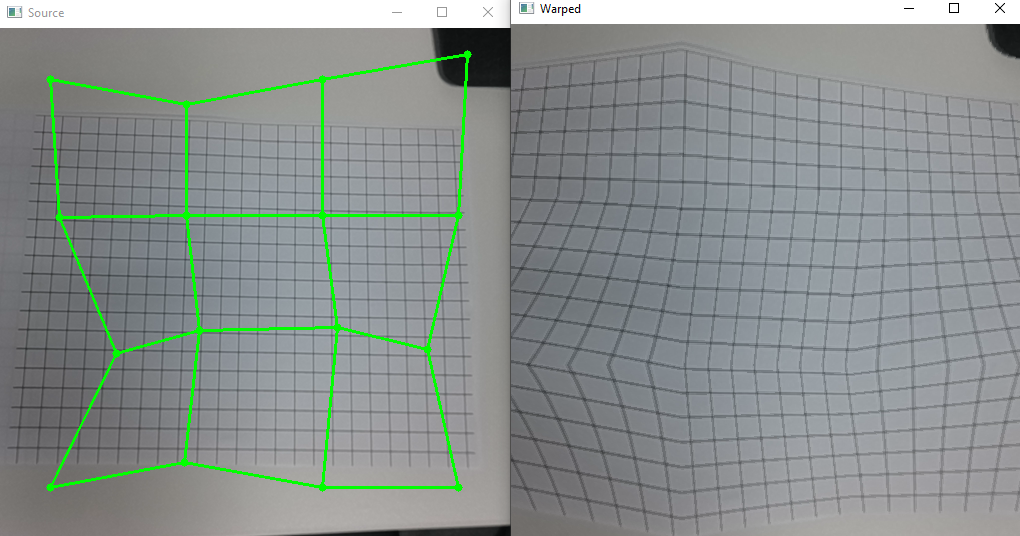Click the Source window's application icon
Screen dimensions: 1020x536
14,12
